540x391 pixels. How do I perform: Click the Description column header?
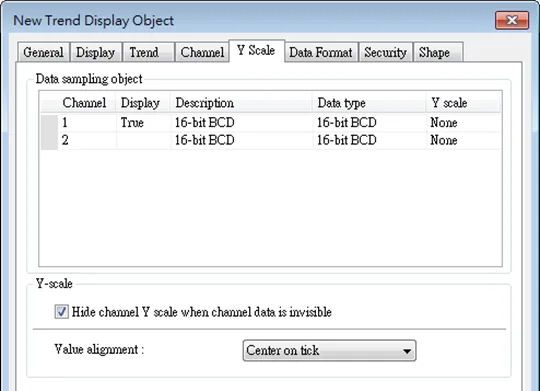[x=241, y=103]
